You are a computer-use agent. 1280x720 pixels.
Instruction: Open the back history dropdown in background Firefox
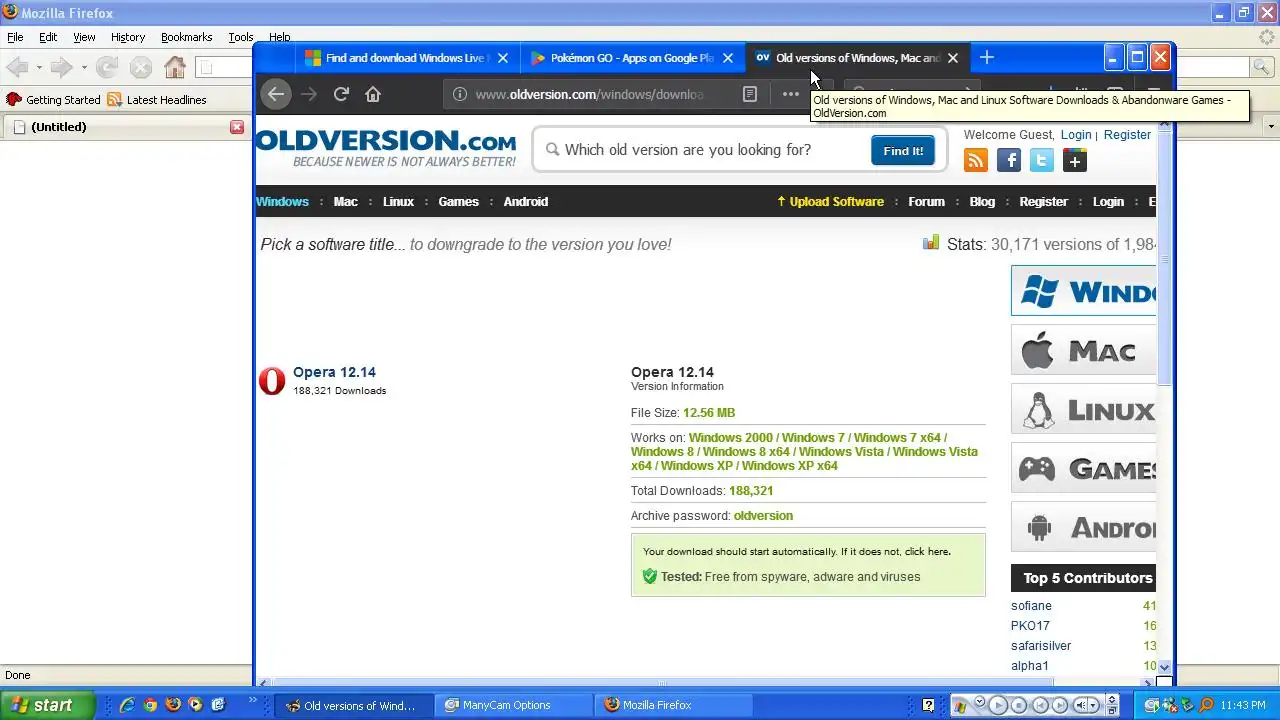point(38,67)
